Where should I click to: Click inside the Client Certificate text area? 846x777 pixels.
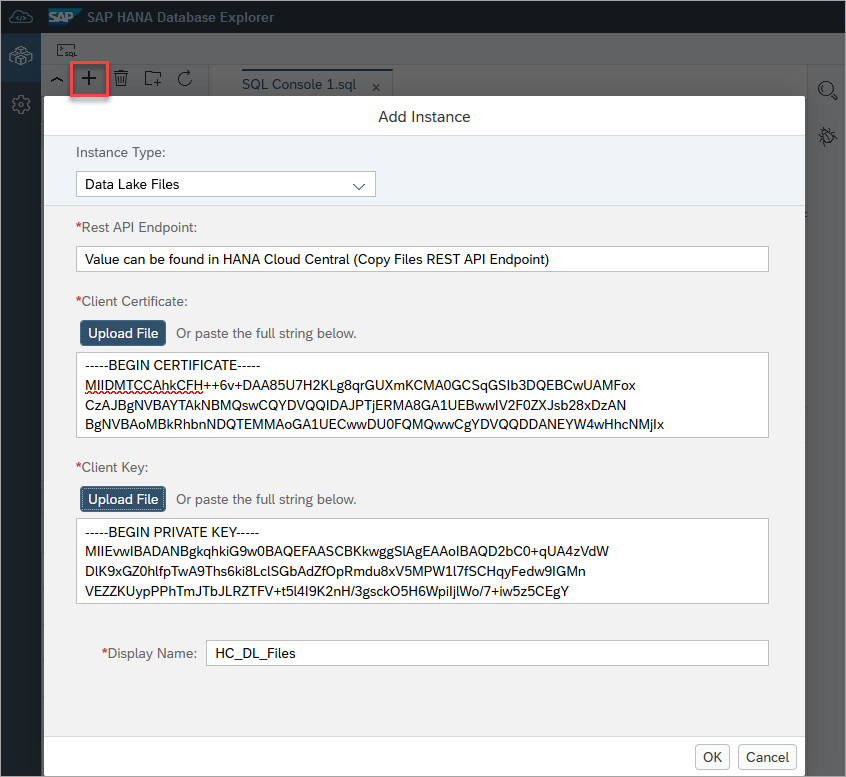click(x=422, y=395)
